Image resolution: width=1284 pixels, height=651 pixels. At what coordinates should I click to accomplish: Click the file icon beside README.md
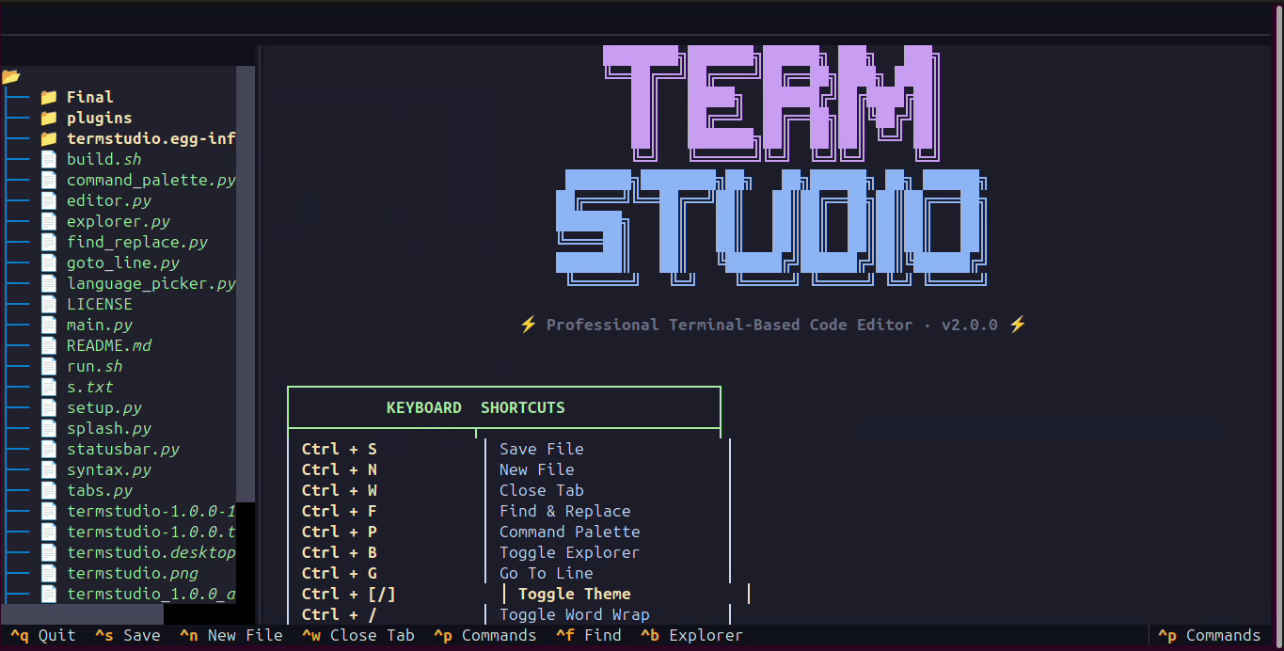click(x=48, y=345)
